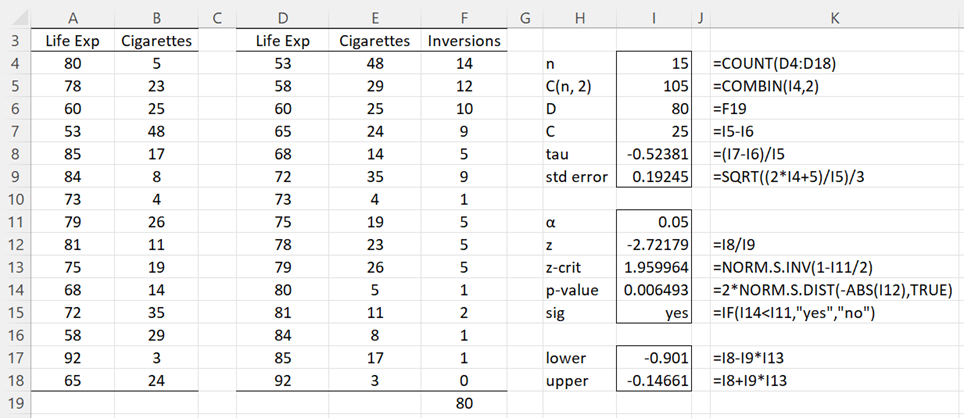The width and height of the screenshot is (964, 418).
Task: Click Life Exp heading in column D
Action: tap(282, 41)
